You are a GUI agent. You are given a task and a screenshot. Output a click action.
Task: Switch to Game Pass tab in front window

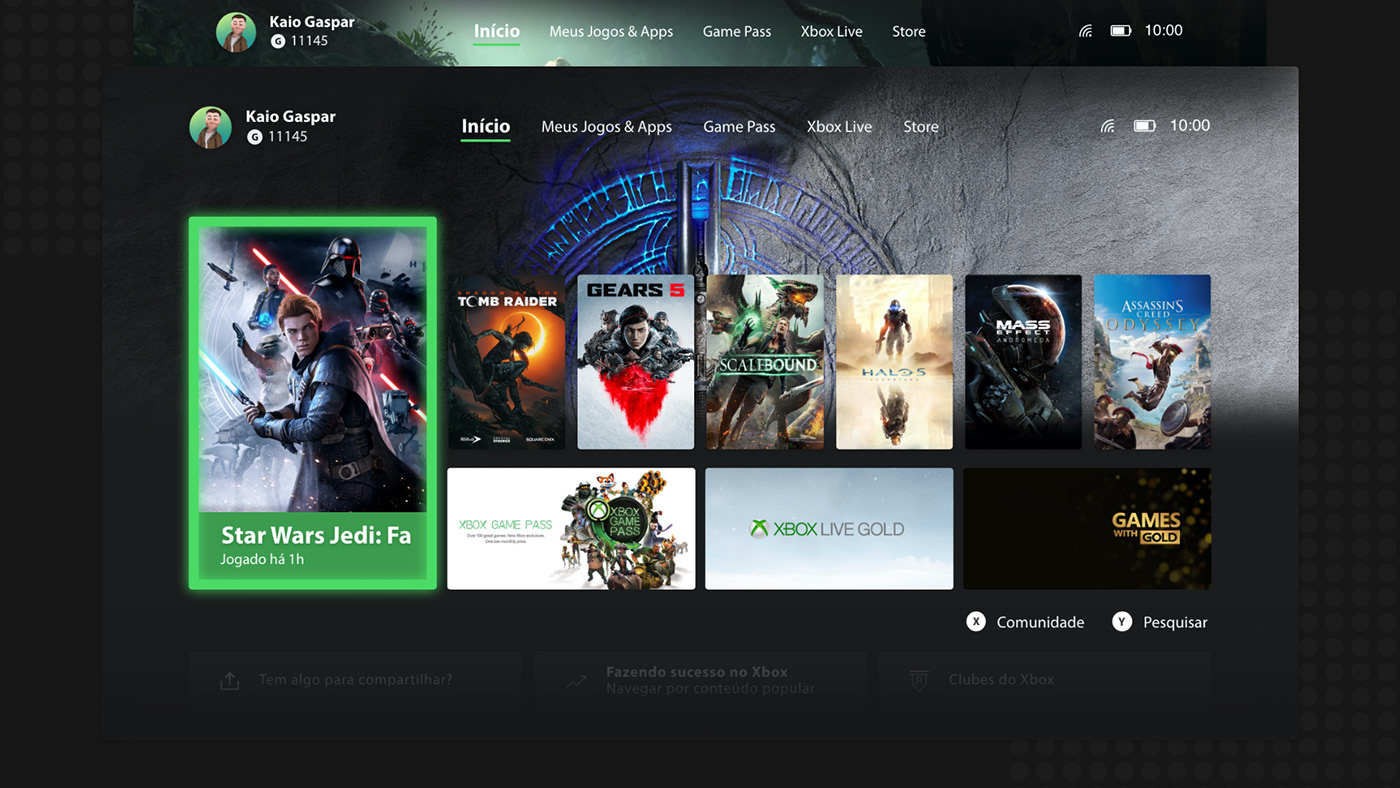click(x=739, y=127)
